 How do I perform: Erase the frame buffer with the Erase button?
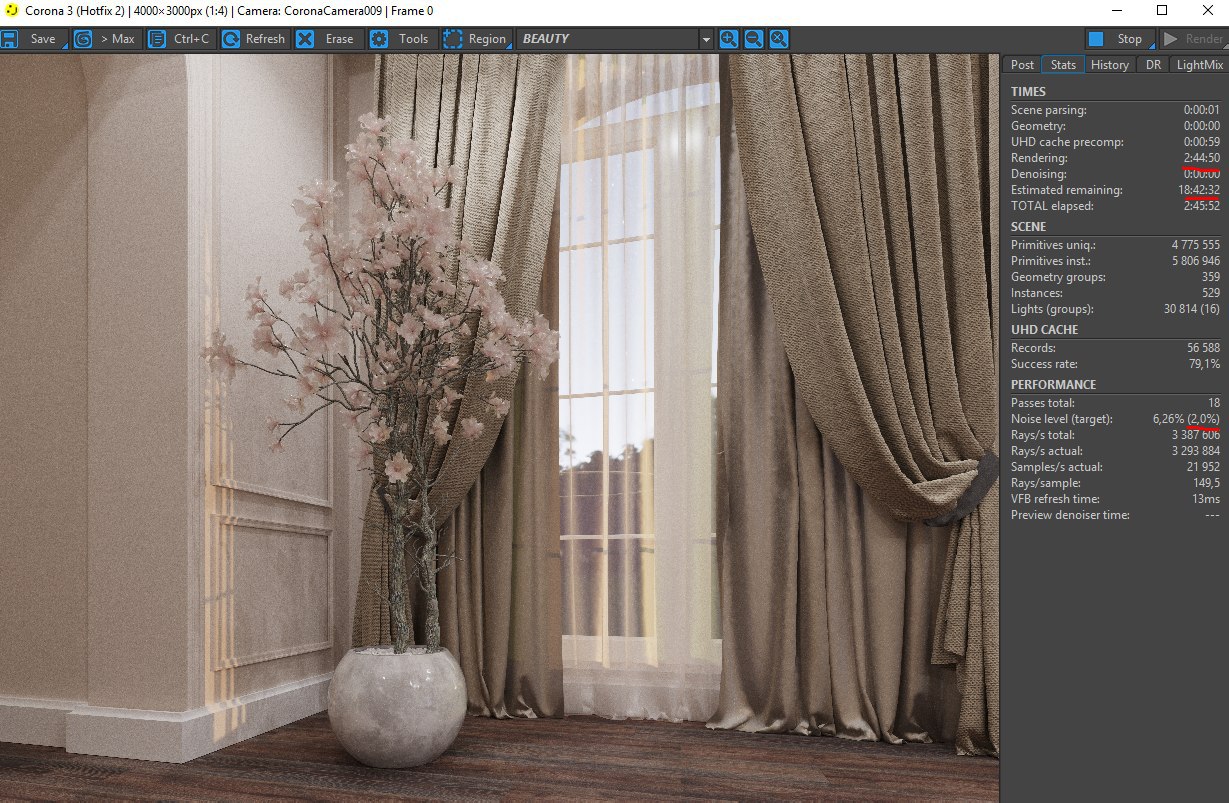click(x=328, y=39)
